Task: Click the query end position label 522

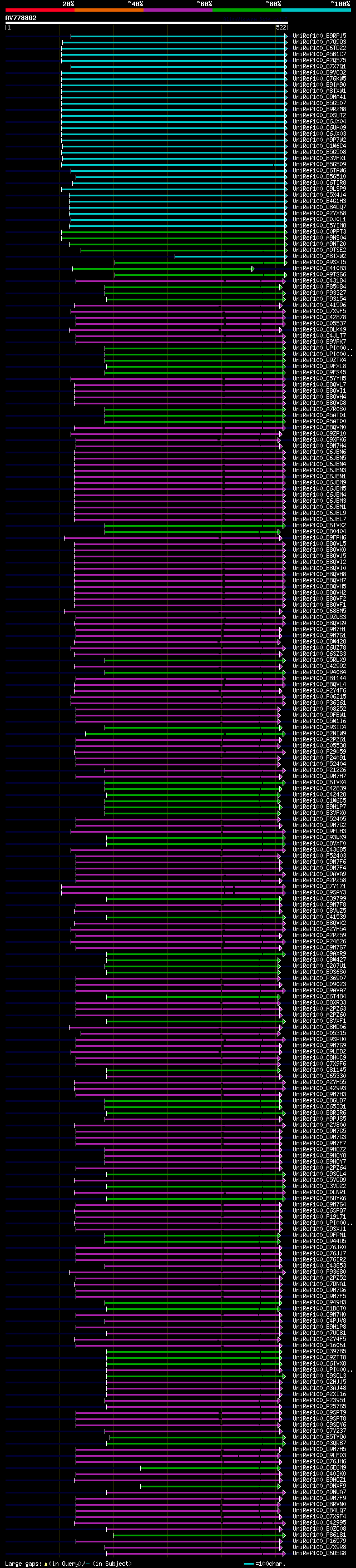Action: (281, 28)
